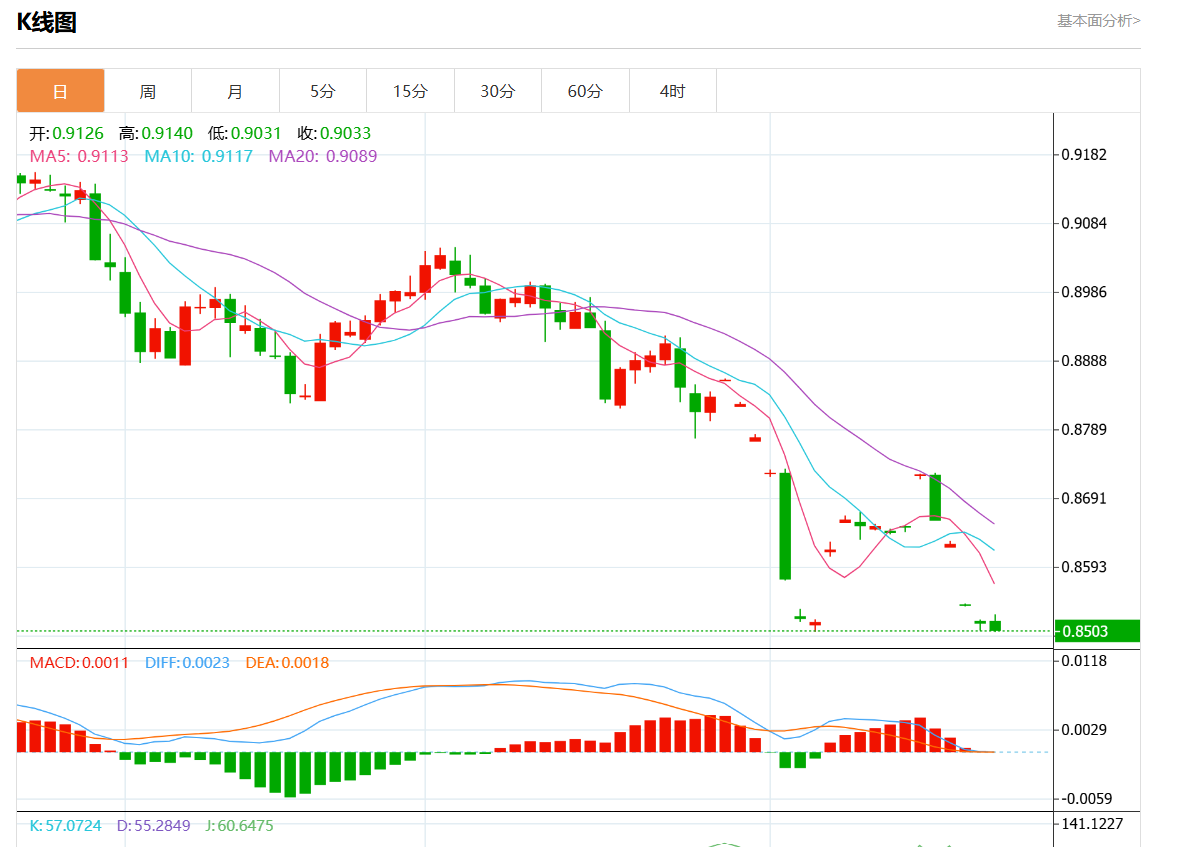Click the red MACD value label
The height and width of the screenshot is (847, 1182).
click(x=79, y=662)
